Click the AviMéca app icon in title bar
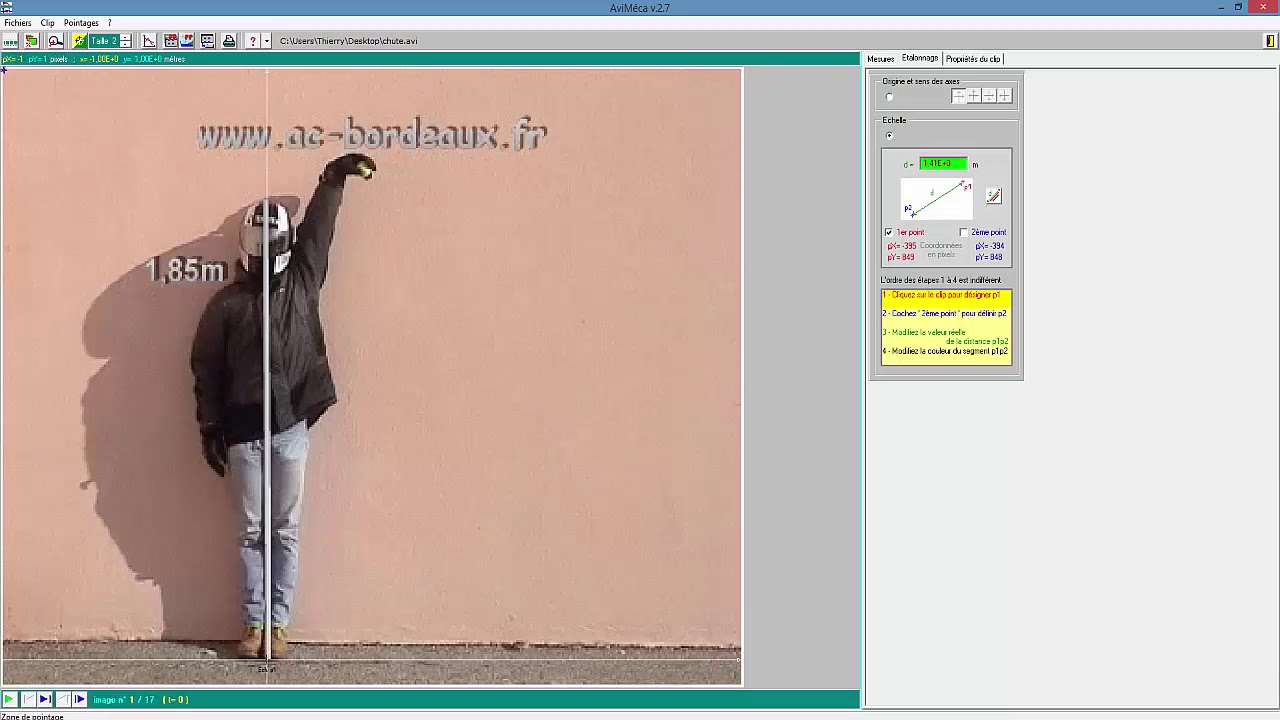The height and width of the screenshot is (720, 1280). point(7,7)
